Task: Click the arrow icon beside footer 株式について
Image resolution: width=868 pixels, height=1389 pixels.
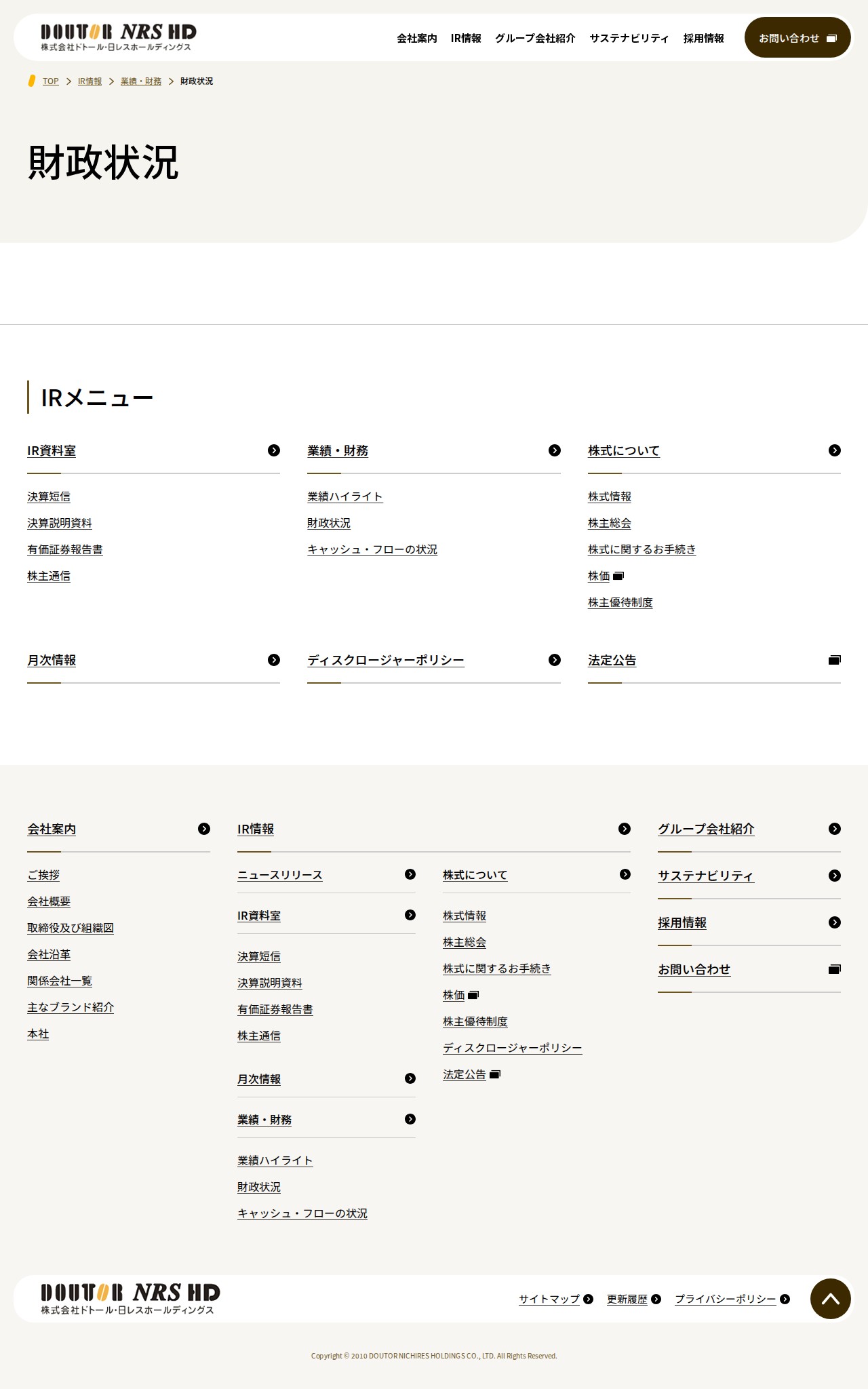Action: click(x=625, y=874)
